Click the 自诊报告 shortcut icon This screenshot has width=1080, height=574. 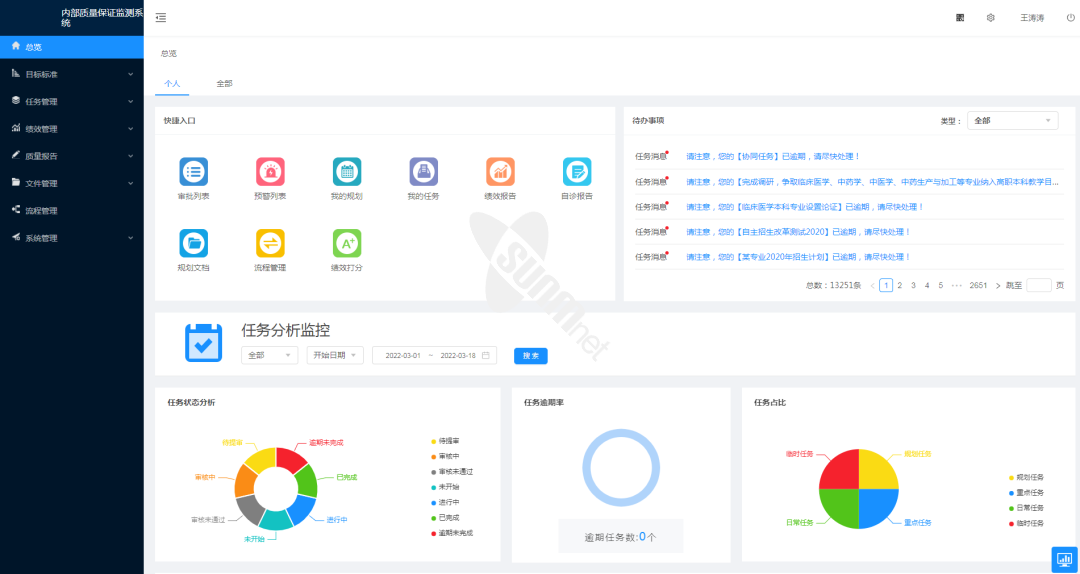[x=577, y=172]
